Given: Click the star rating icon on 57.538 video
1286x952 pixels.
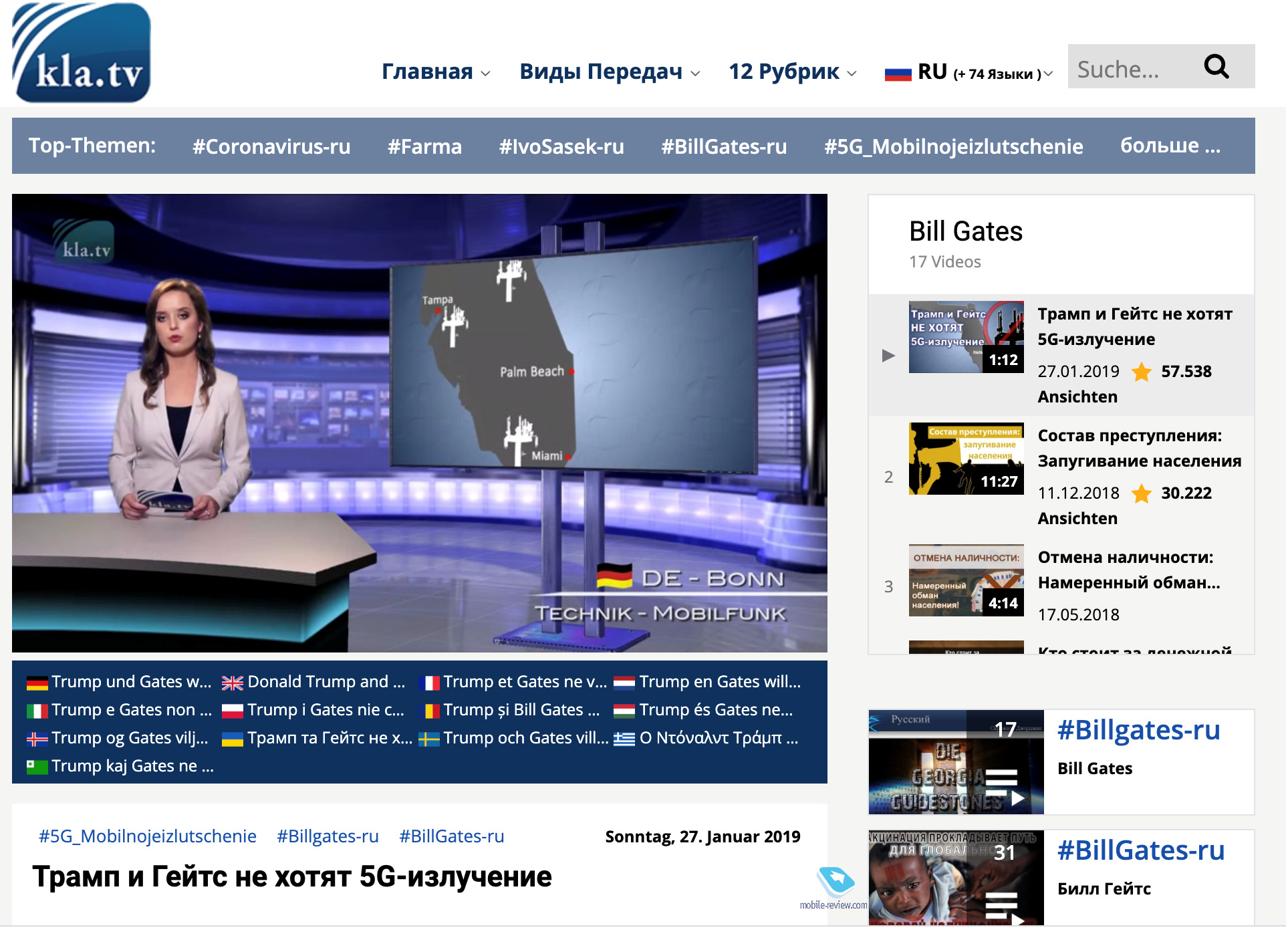Looking at the screenshot, I should point(1142,372).
